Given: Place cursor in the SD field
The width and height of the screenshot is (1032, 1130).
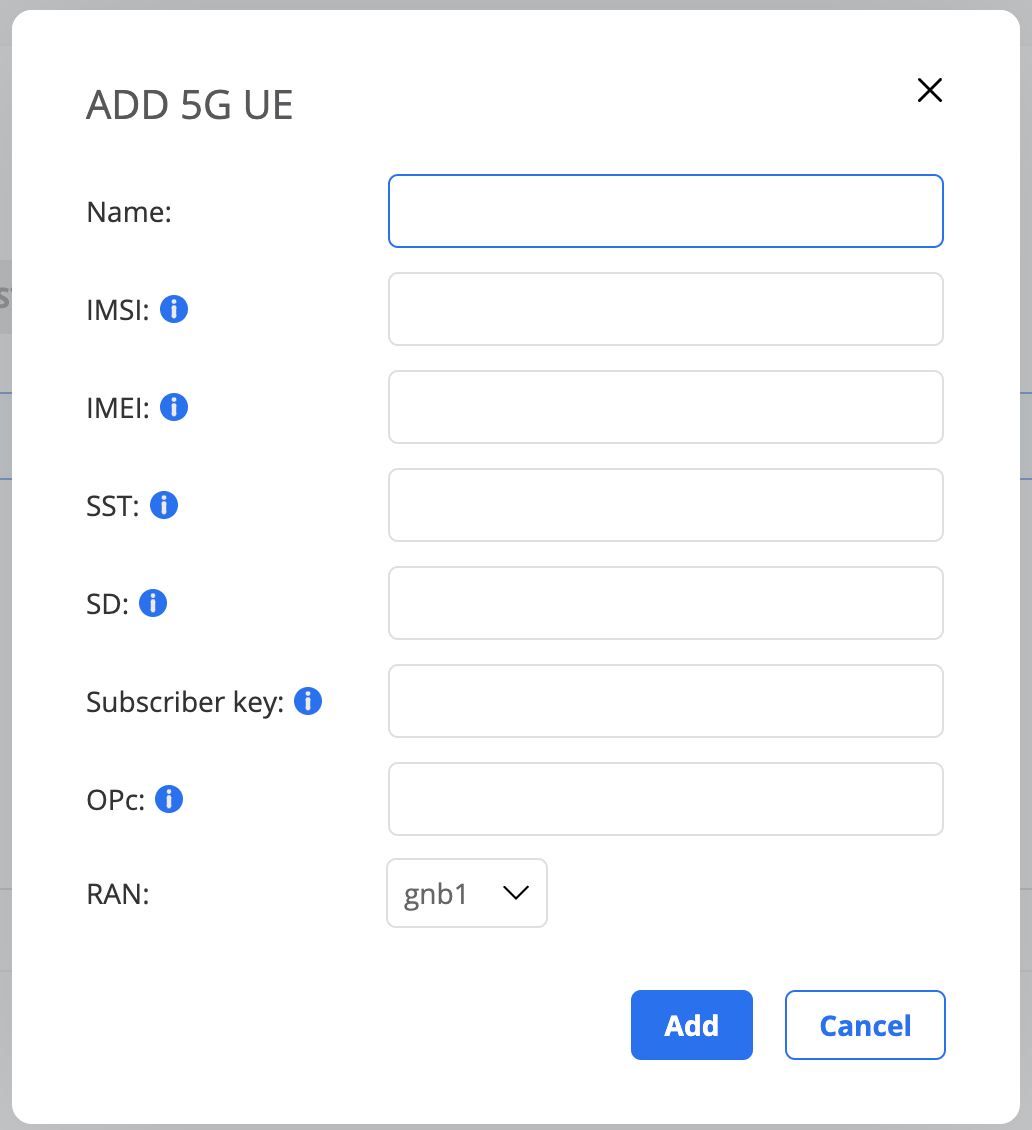Looking at the screenshot, I should coord(666,603).
